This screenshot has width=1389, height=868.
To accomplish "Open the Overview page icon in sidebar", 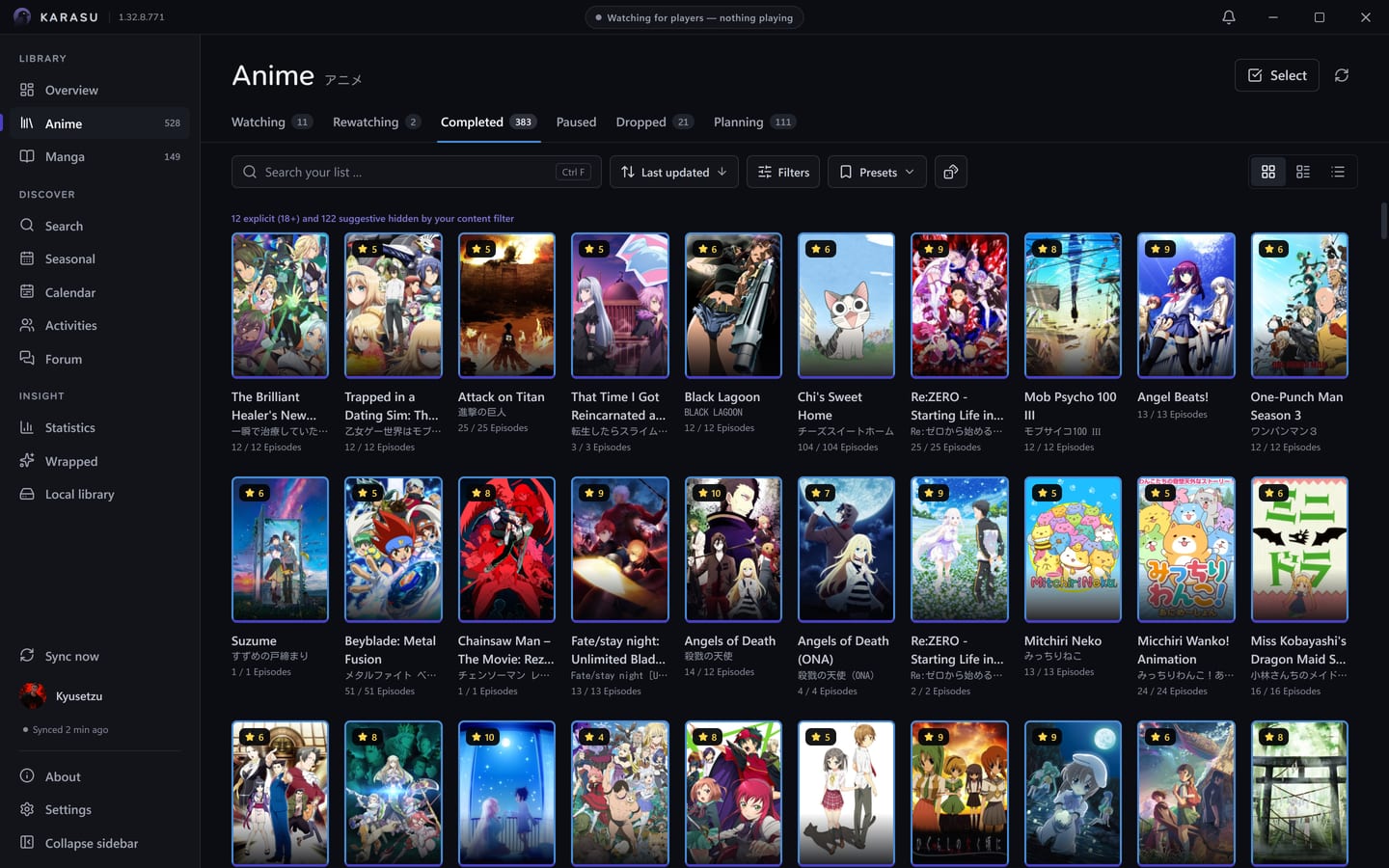I will [27, 90].
